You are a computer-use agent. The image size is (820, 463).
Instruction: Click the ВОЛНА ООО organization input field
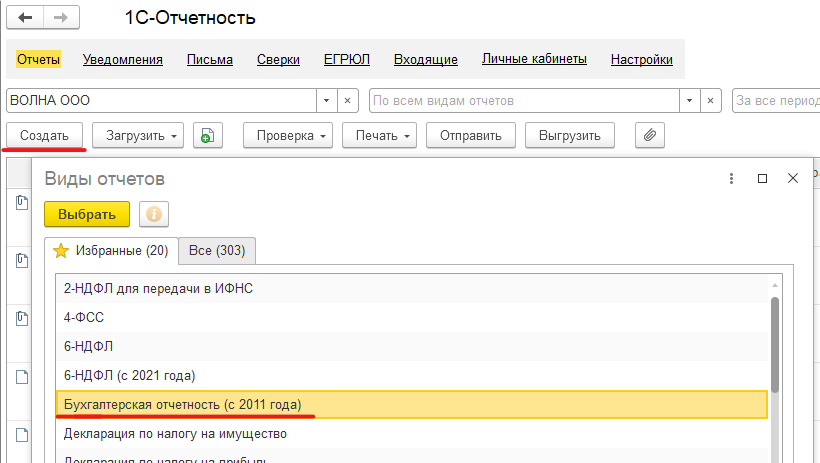pos(162,100)
